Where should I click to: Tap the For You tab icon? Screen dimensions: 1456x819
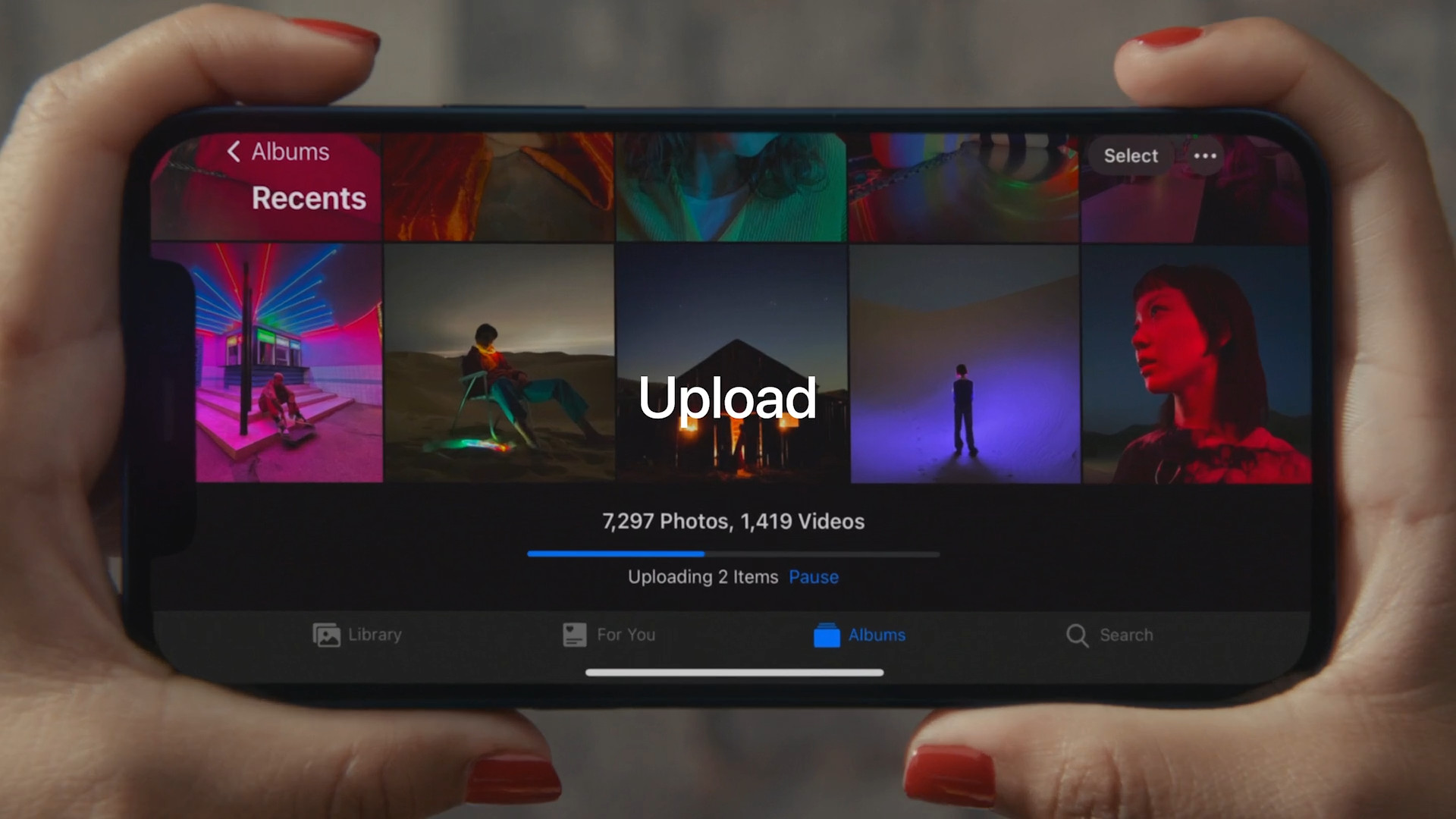(574, 635)
